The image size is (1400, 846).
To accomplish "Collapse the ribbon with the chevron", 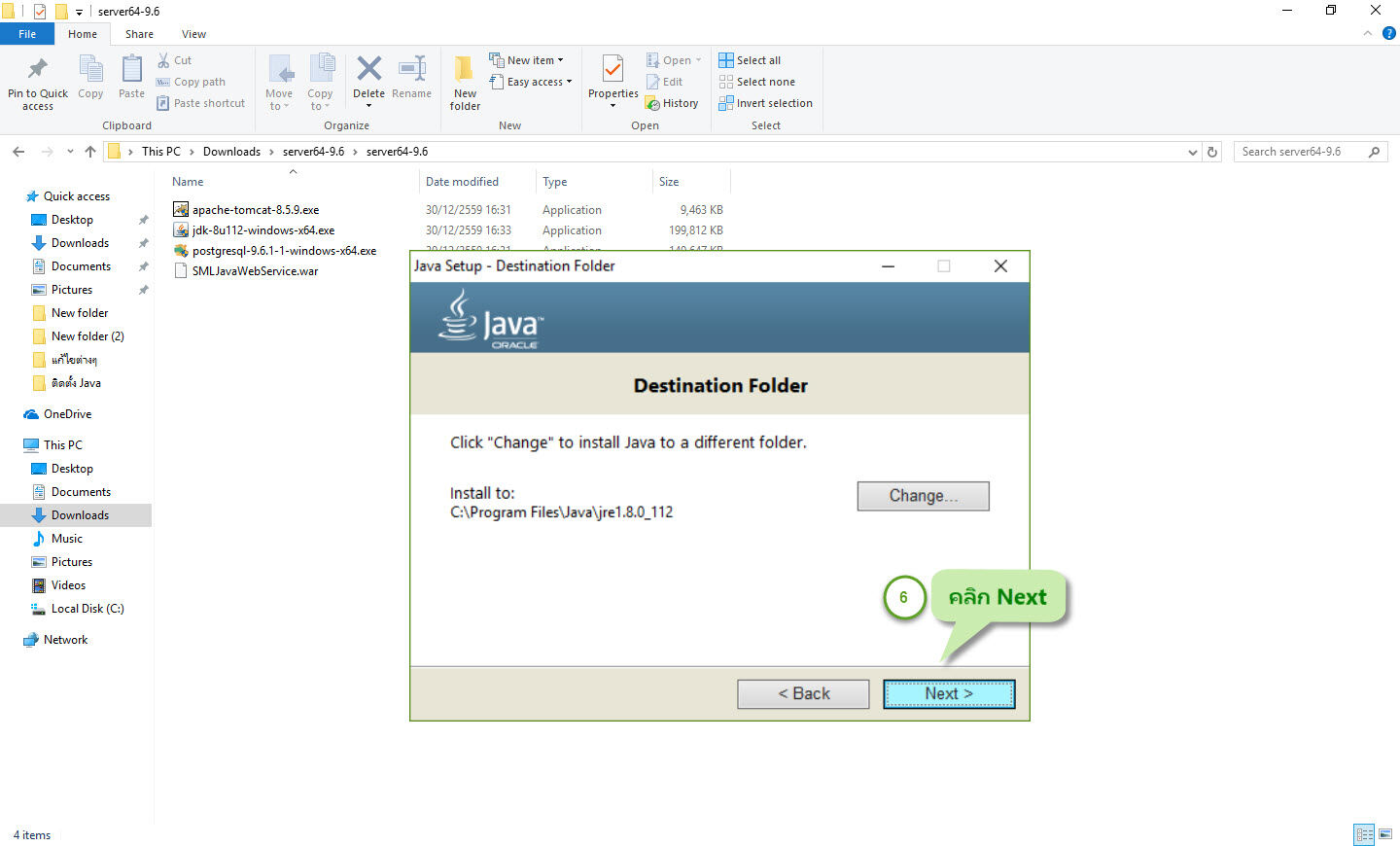I will tap(1368, 33).
